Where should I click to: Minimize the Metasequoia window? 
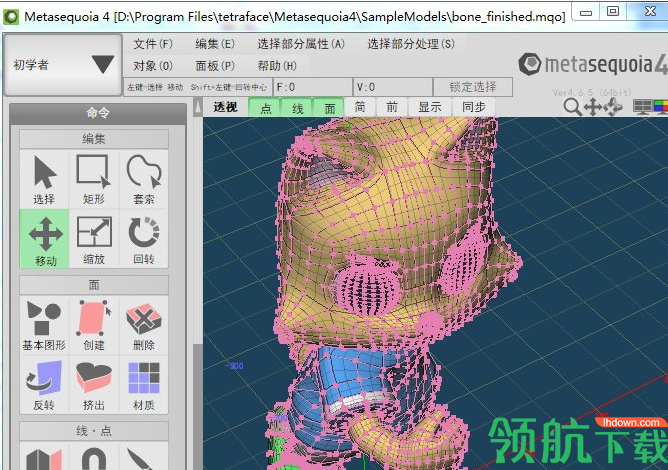586,12
